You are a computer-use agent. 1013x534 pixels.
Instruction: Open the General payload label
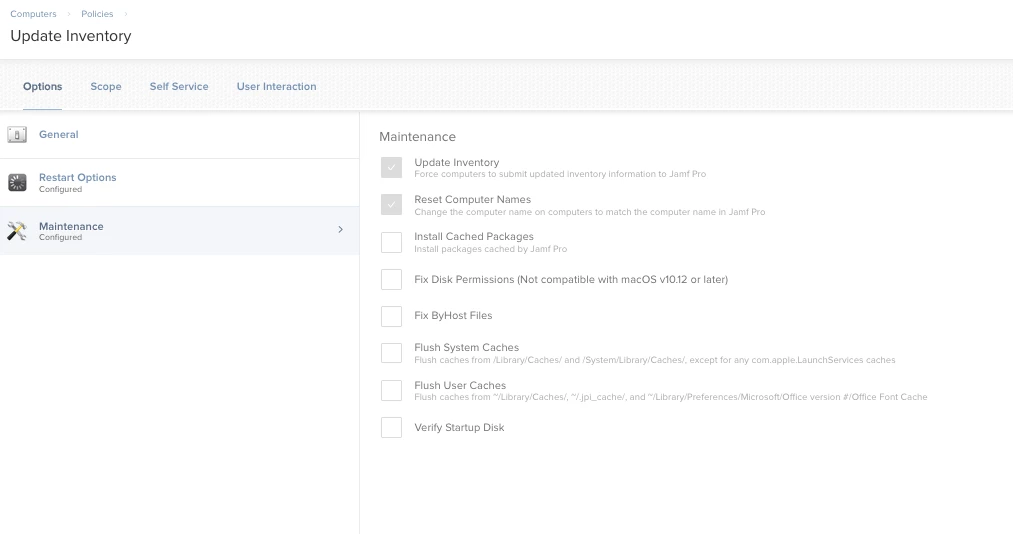59,135
